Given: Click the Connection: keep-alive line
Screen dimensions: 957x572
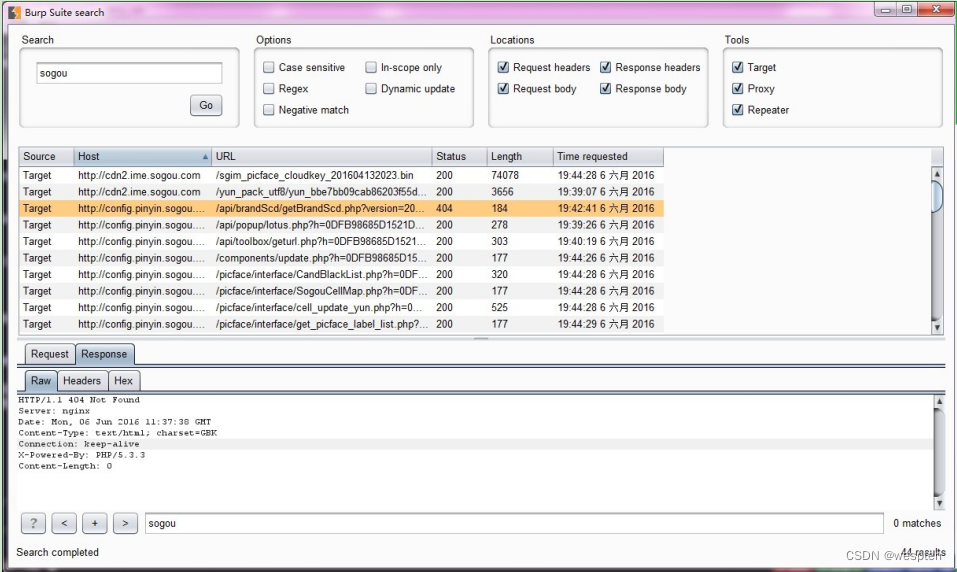Looking at the screenshot, I should coord(79,444).
